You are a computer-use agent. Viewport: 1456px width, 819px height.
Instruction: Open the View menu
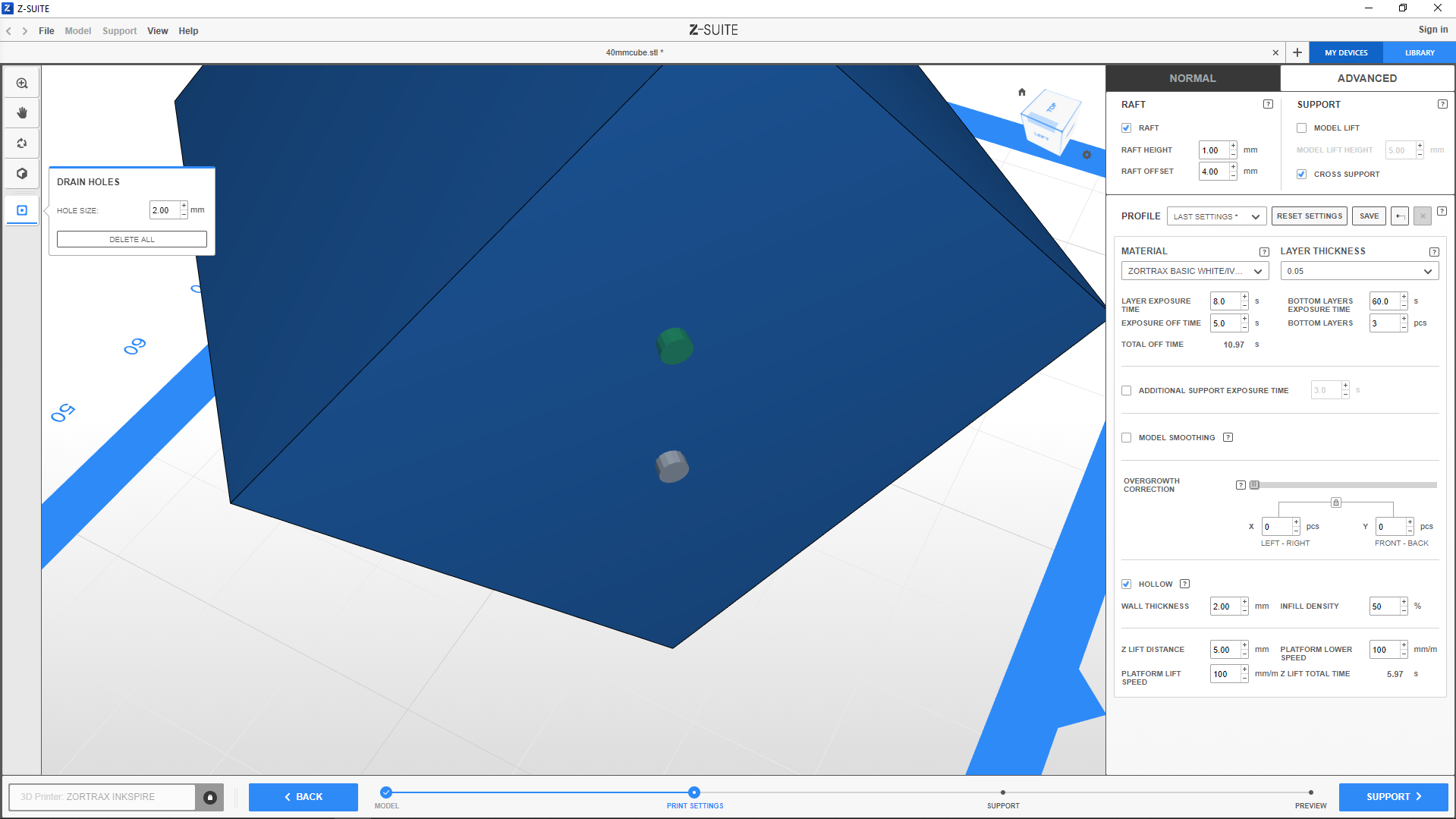pos(157,31)
